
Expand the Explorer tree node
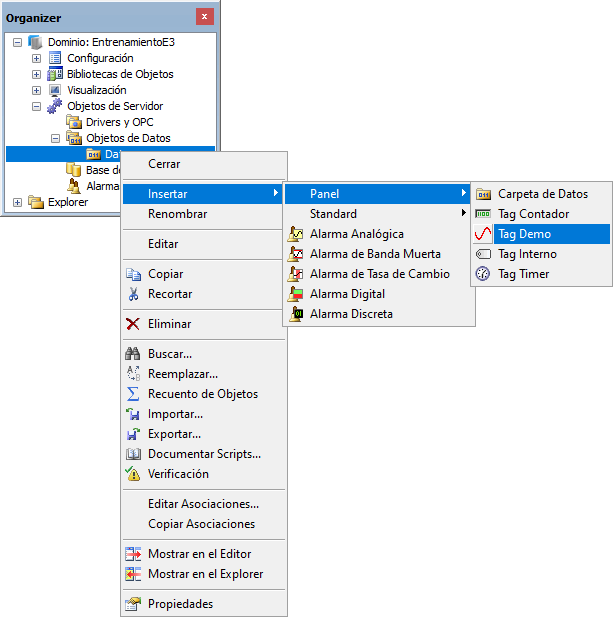[17, 202]
